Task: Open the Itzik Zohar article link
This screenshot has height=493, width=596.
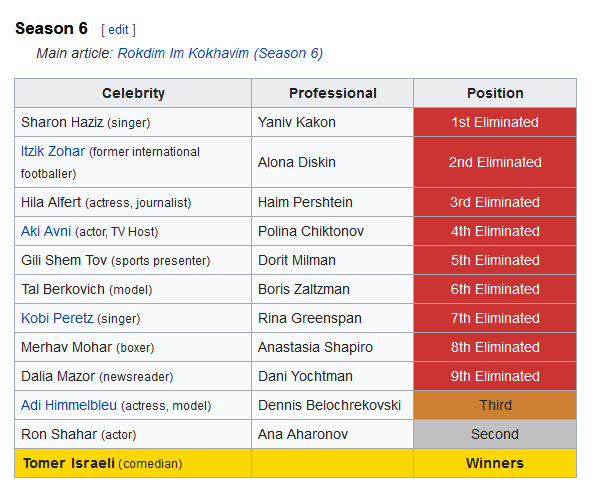Action: 53,151
